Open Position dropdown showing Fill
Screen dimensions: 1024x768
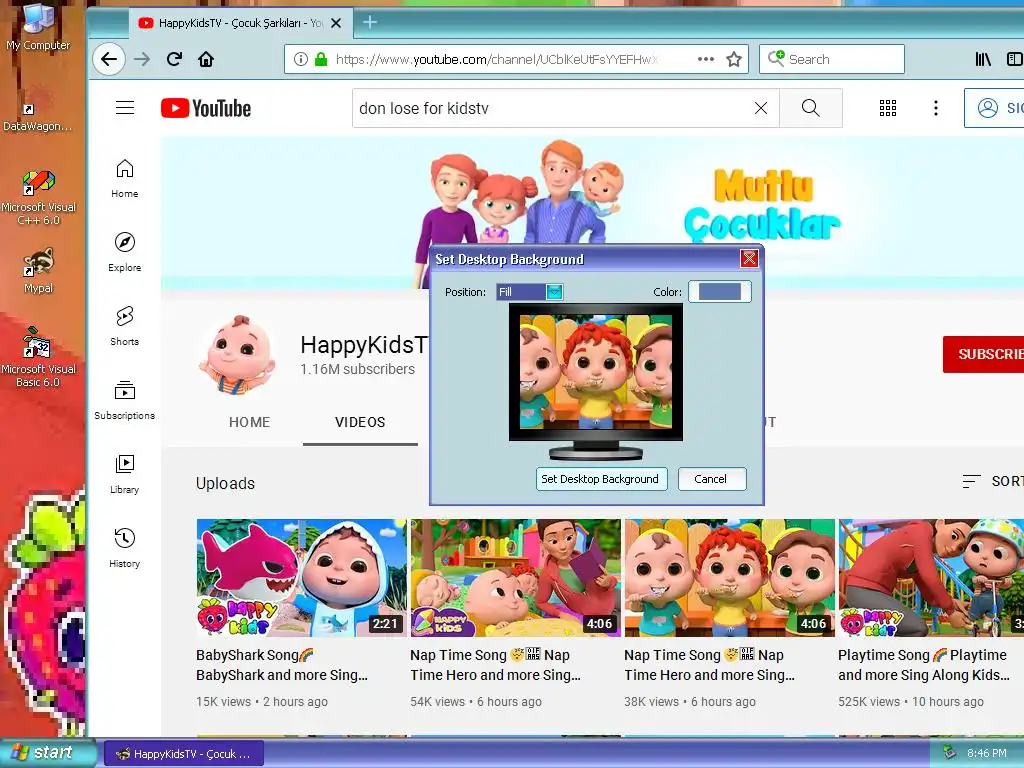pyautogui.click(x=529, y=292)
